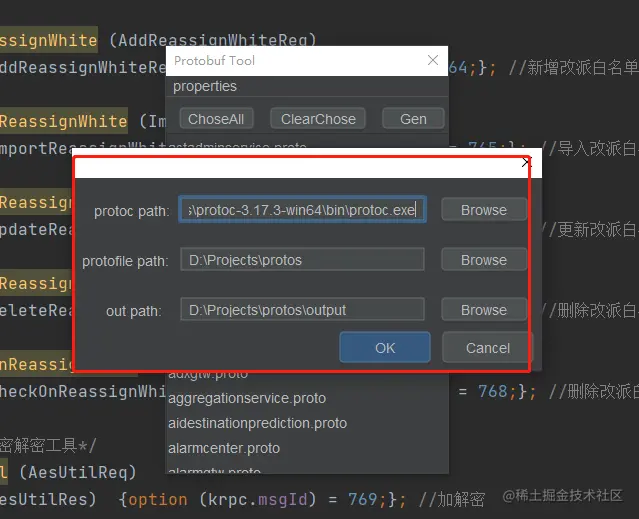Click the Gen button
639x519 pixels.
point(413,119)
